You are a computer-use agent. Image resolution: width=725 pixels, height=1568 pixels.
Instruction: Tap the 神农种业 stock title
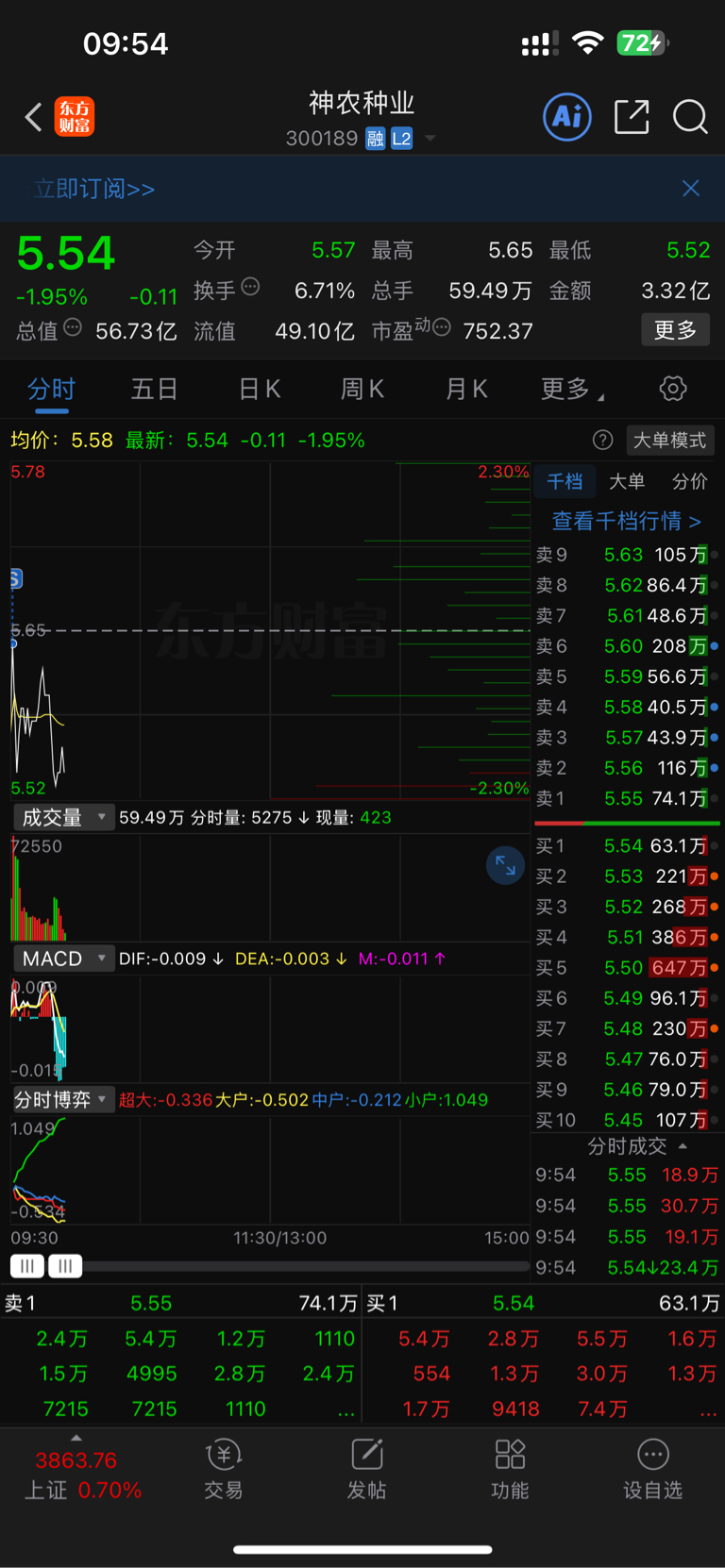point(362,103)
